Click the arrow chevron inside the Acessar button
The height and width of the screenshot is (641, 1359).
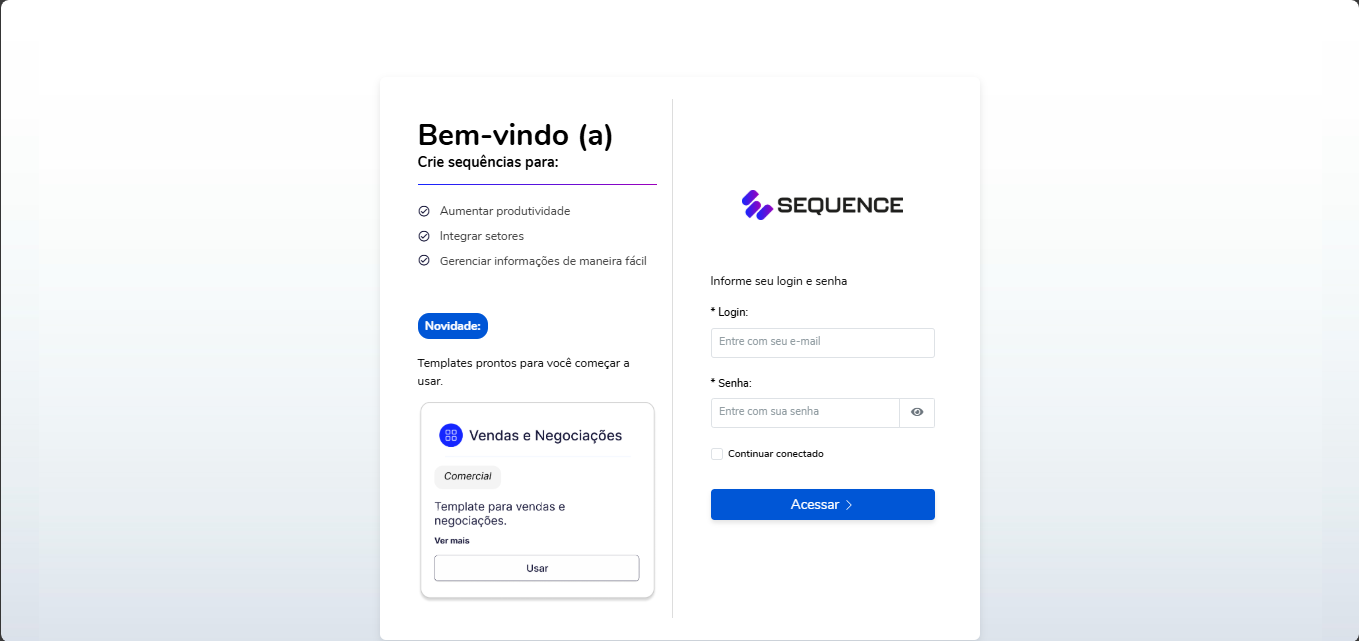[x=849, y=505]
